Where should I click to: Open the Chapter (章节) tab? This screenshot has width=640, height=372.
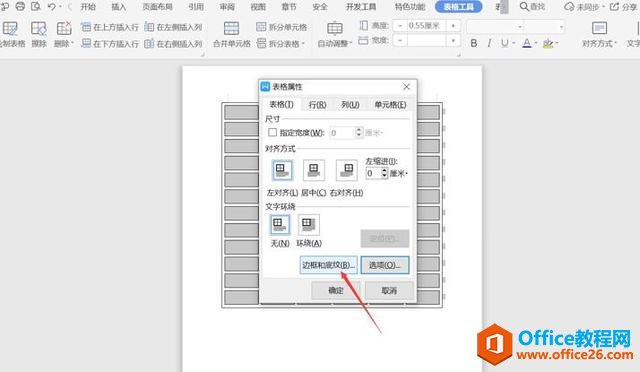(289, 7)
